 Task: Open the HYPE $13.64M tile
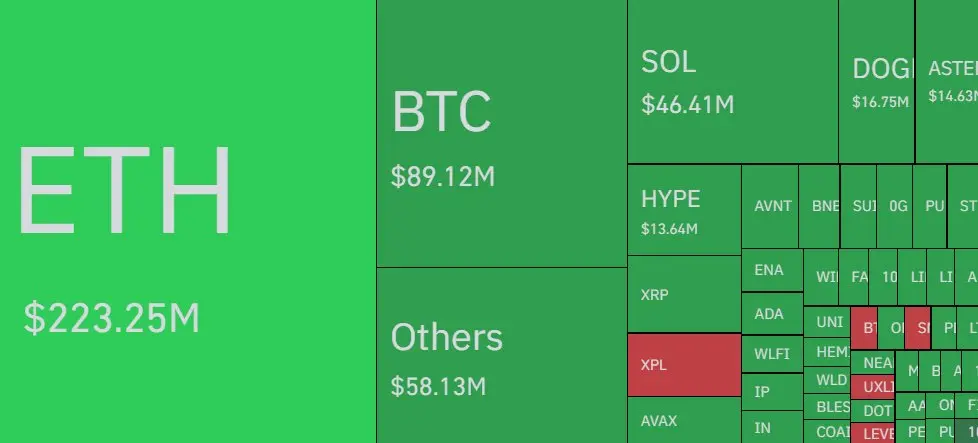[684, 210]
